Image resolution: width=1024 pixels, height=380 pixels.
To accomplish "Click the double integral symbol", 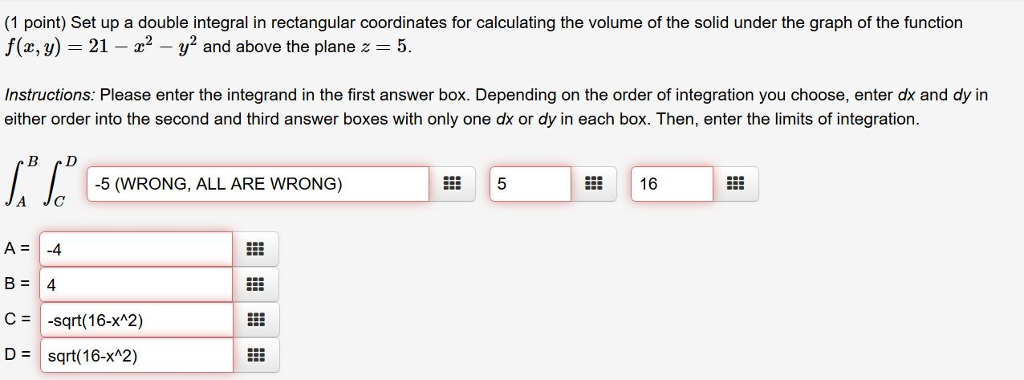I will (x=42, y=182).
